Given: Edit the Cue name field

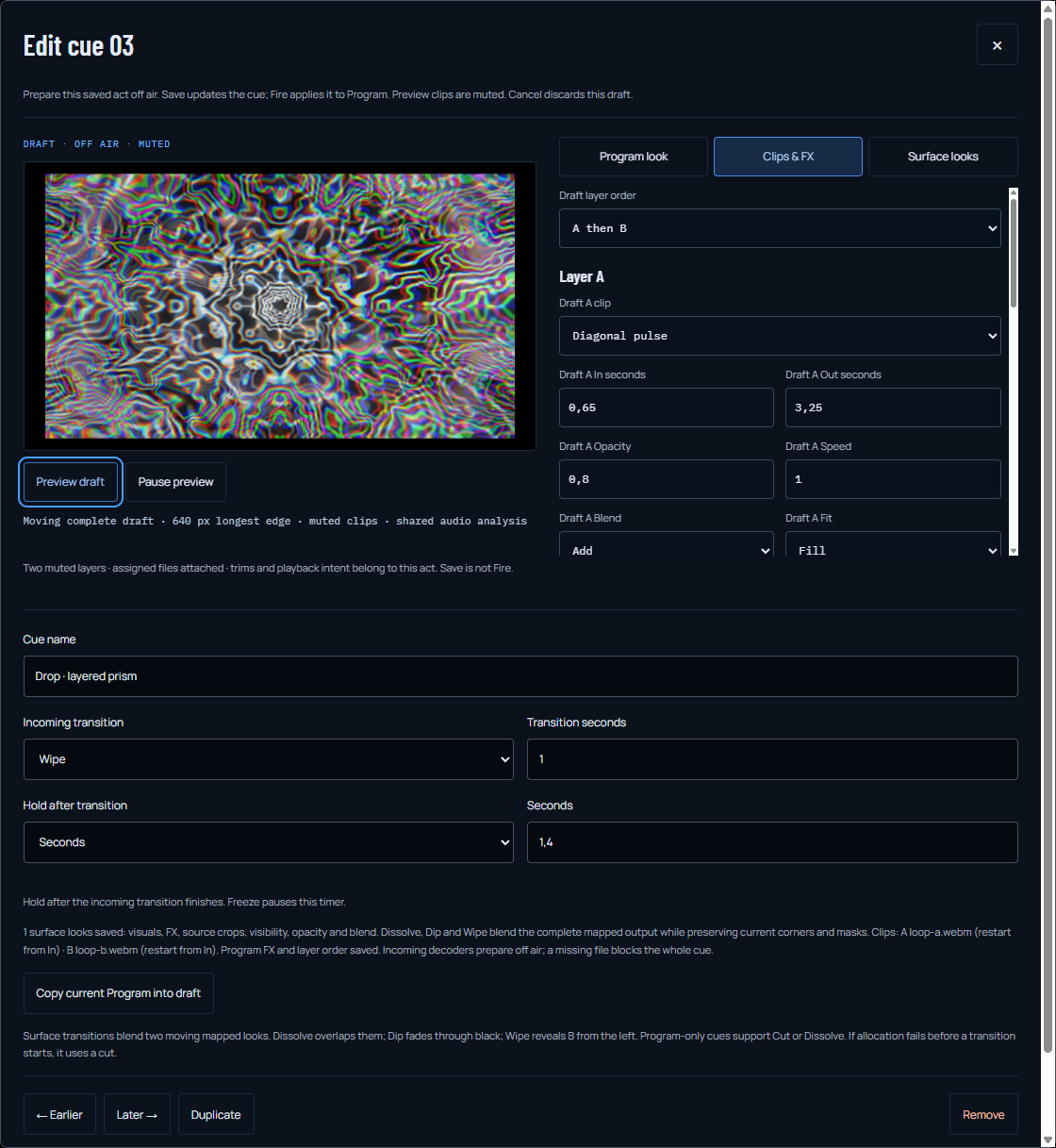Looking at the screenshot, I should click(x=520, y=676).
